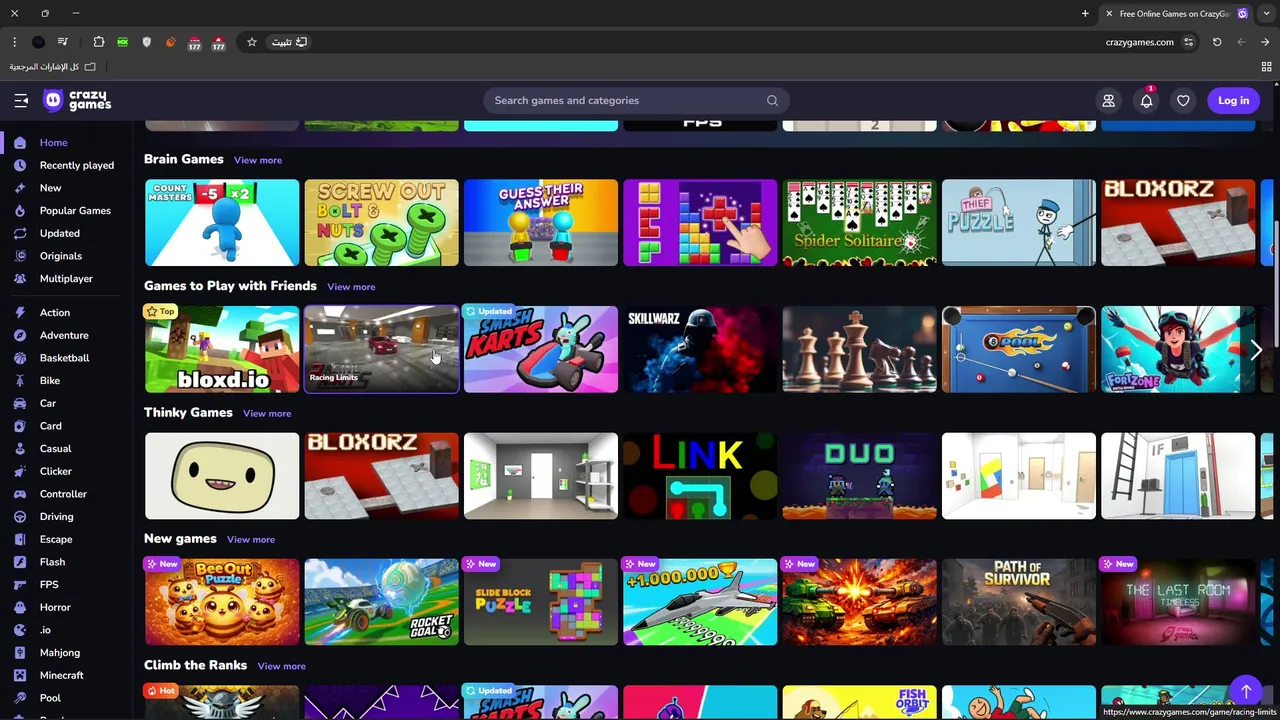Click the Card category icon

pos(20,426)
